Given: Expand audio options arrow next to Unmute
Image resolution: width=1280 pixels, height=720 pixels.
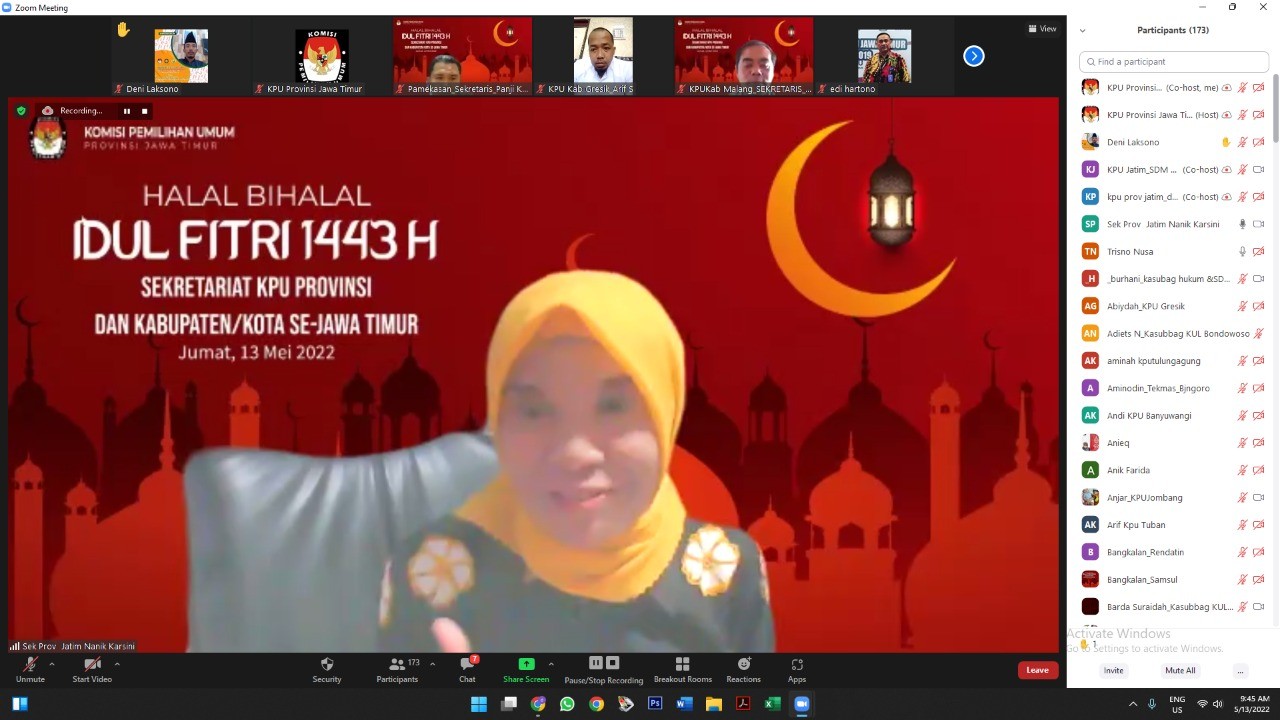Looking at the screenshot, I should 52,664.
